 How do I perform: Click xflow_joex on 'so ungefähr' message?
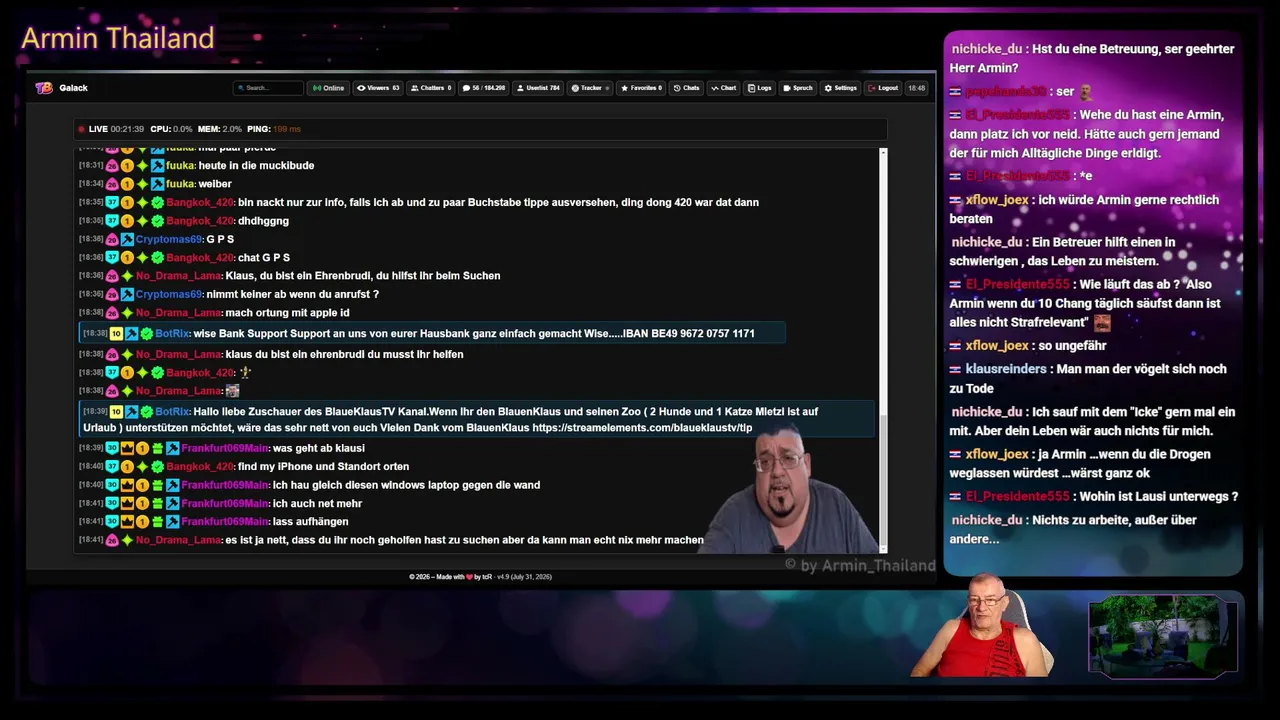pos(997,345)
